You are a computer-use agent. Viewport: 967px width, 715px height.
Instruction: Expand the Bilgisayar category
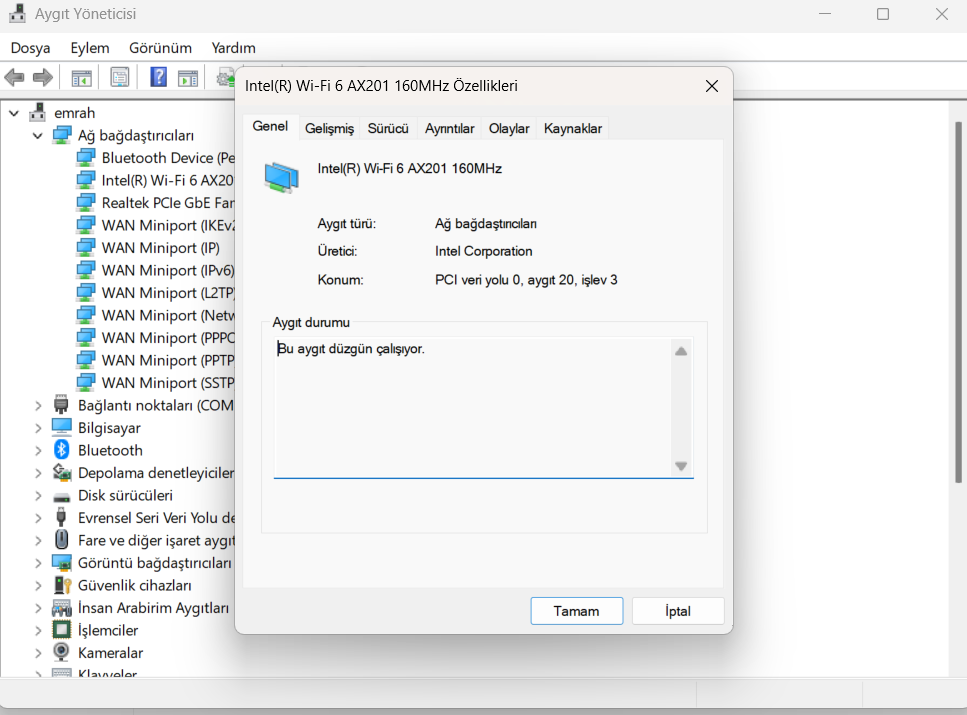click(x=38, y=428)
